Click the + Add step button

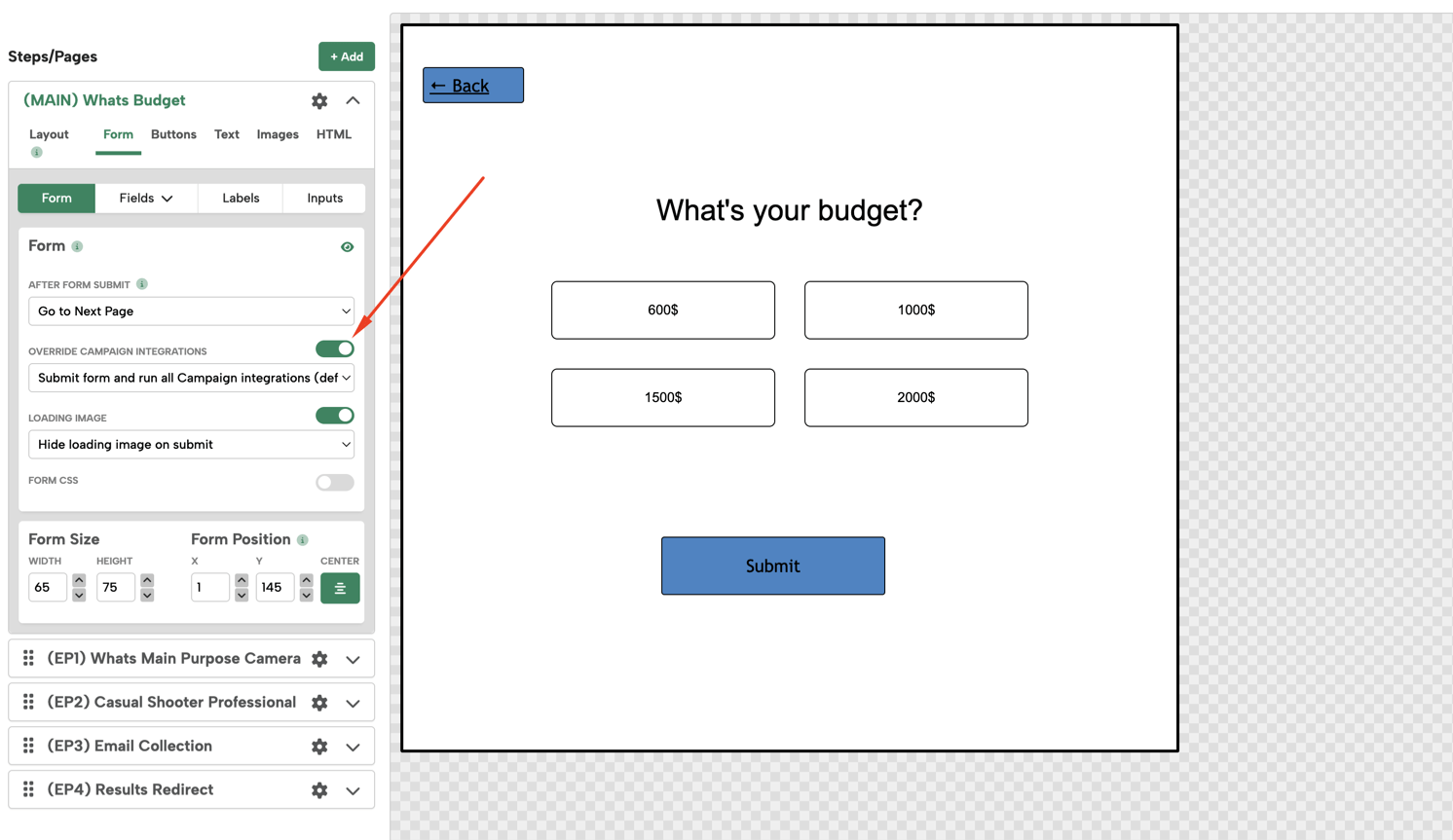346,56
